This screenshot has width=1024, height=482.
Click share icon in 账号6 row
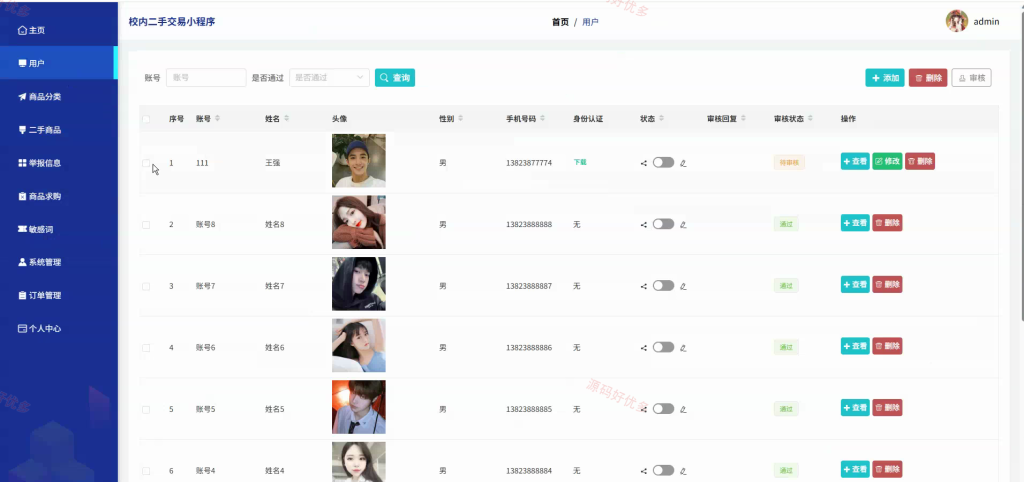(x=644, y=348)
